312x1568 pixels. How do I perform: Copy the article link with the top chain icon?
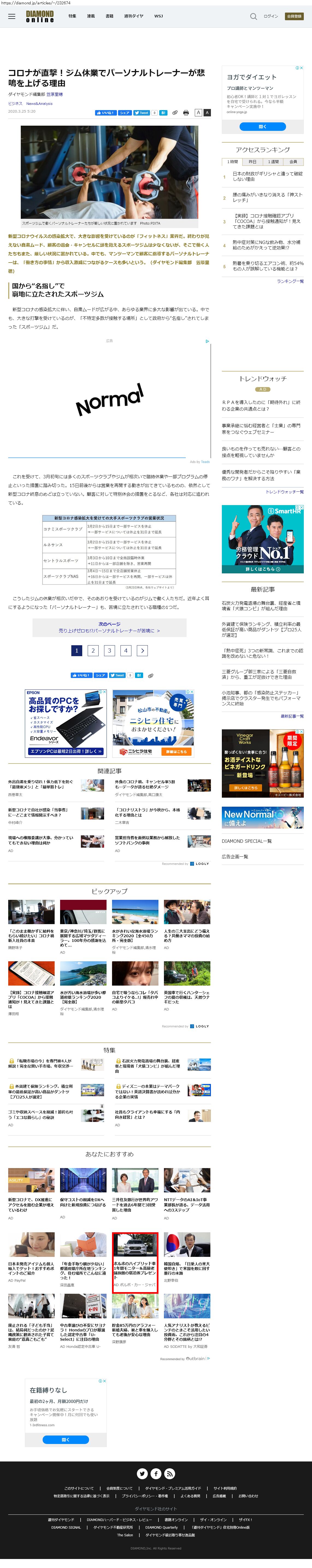tap(175, 113)
